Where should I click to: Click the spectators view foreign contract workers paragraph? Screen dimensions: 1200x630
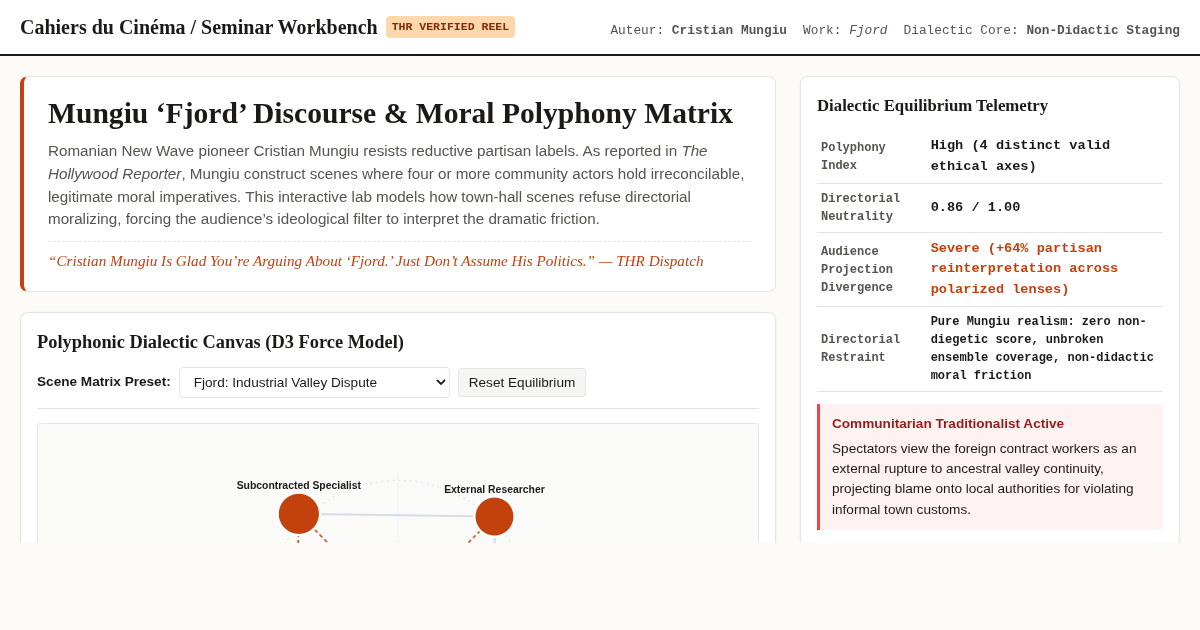point(990,479)
